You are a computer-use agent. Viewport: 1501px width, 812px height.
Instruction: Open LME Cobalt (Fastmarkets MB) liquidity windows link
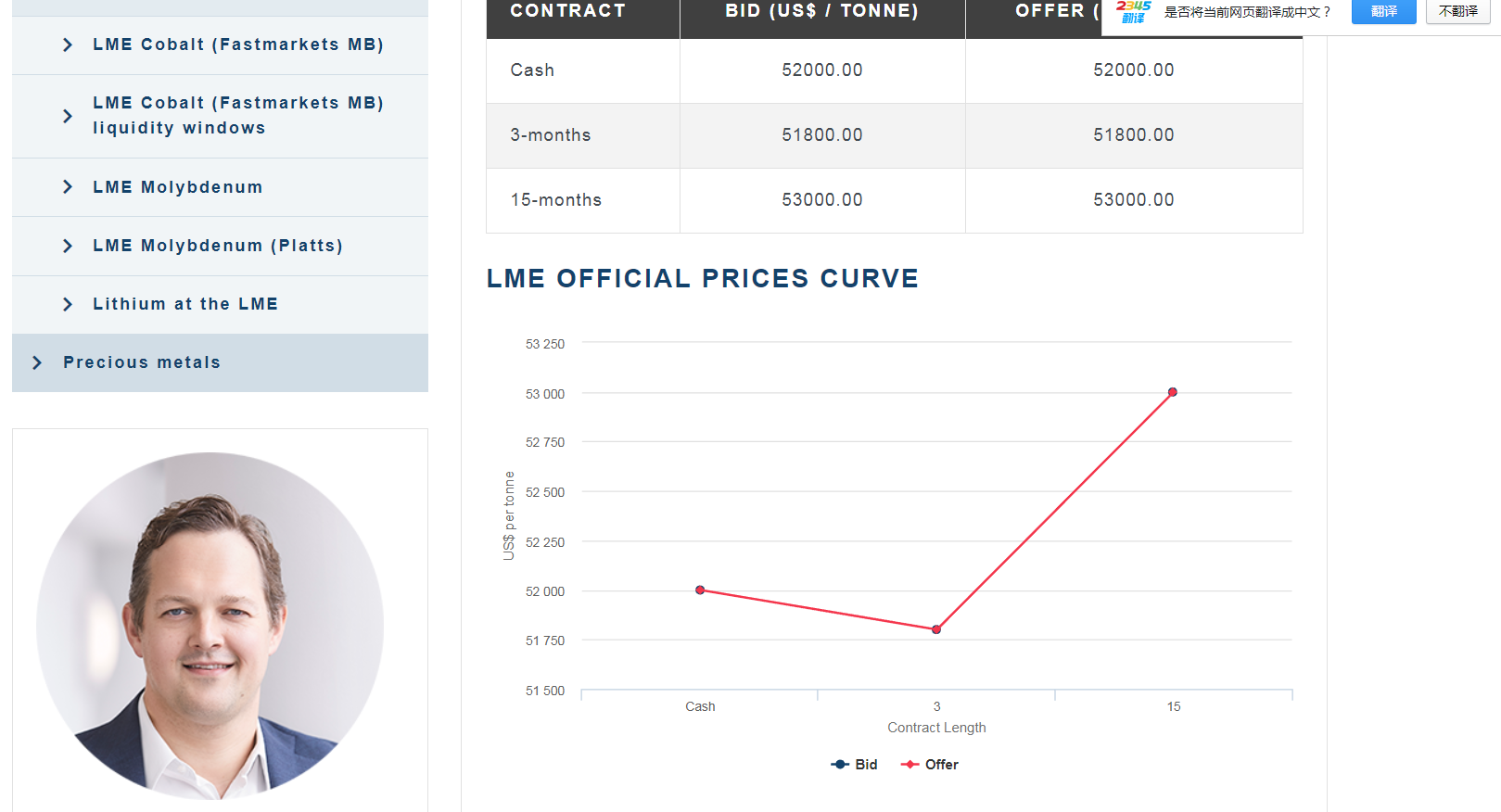click(238, 115)
